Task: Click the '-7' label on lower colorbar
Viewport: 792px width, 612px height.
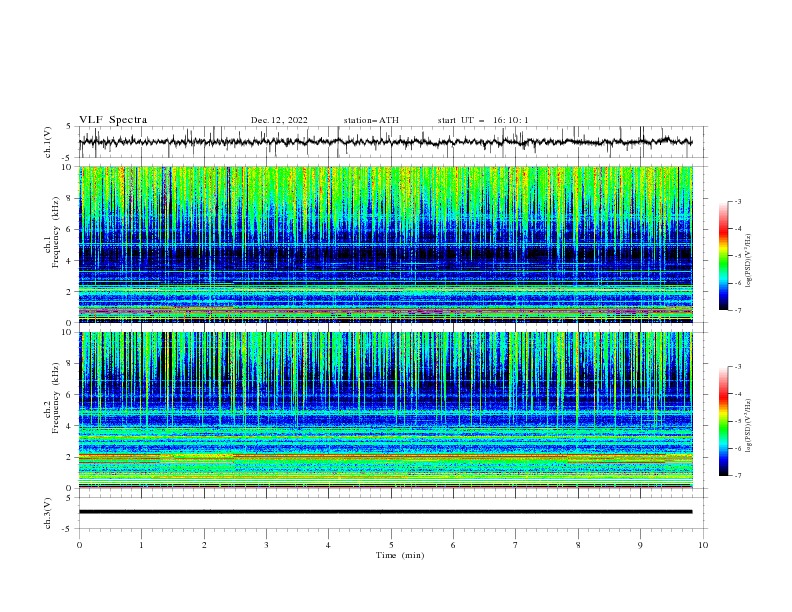Action: pos(737,476)
